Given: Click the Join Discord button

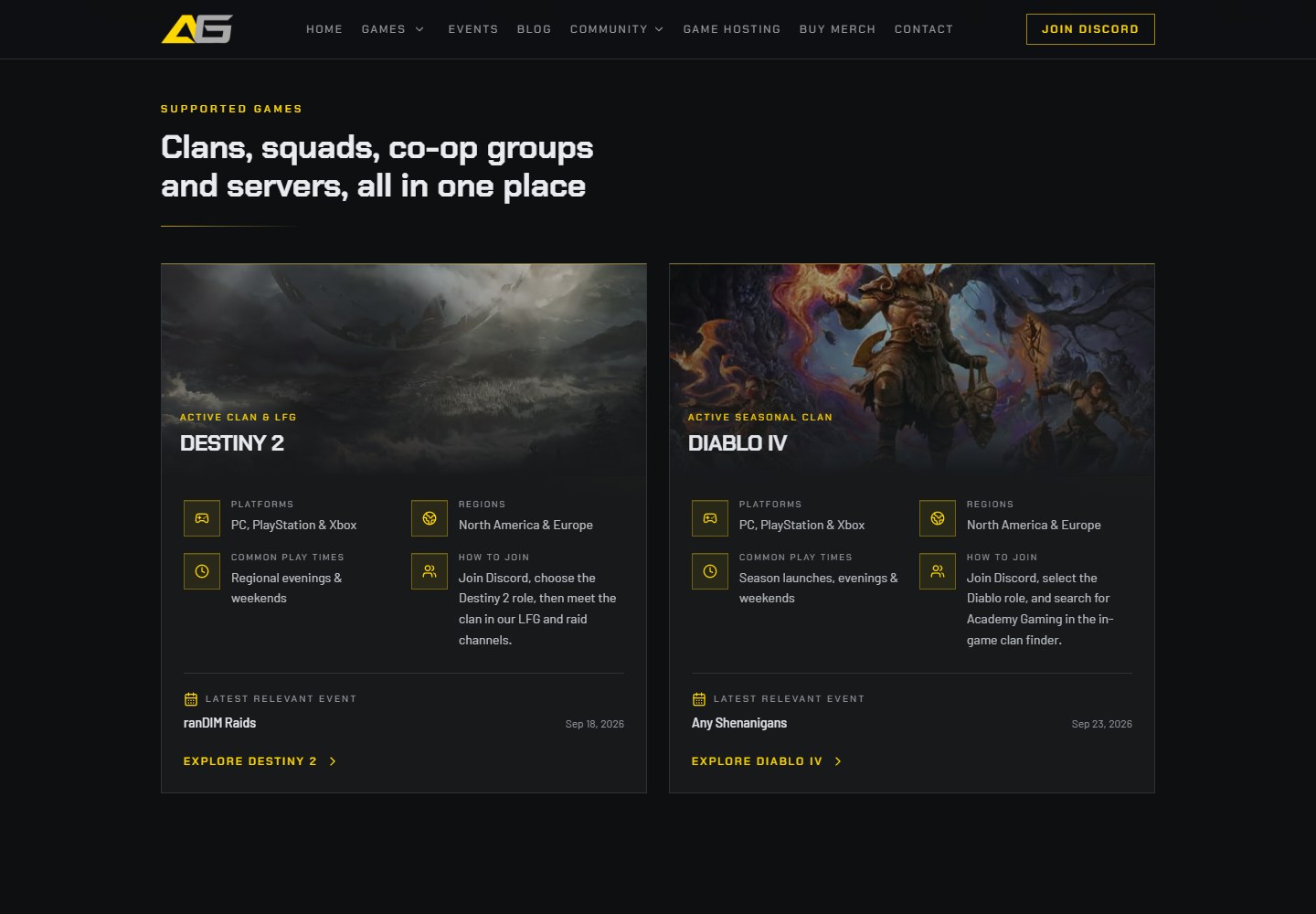Looking at the screenshot, I should pos(1090,29).
